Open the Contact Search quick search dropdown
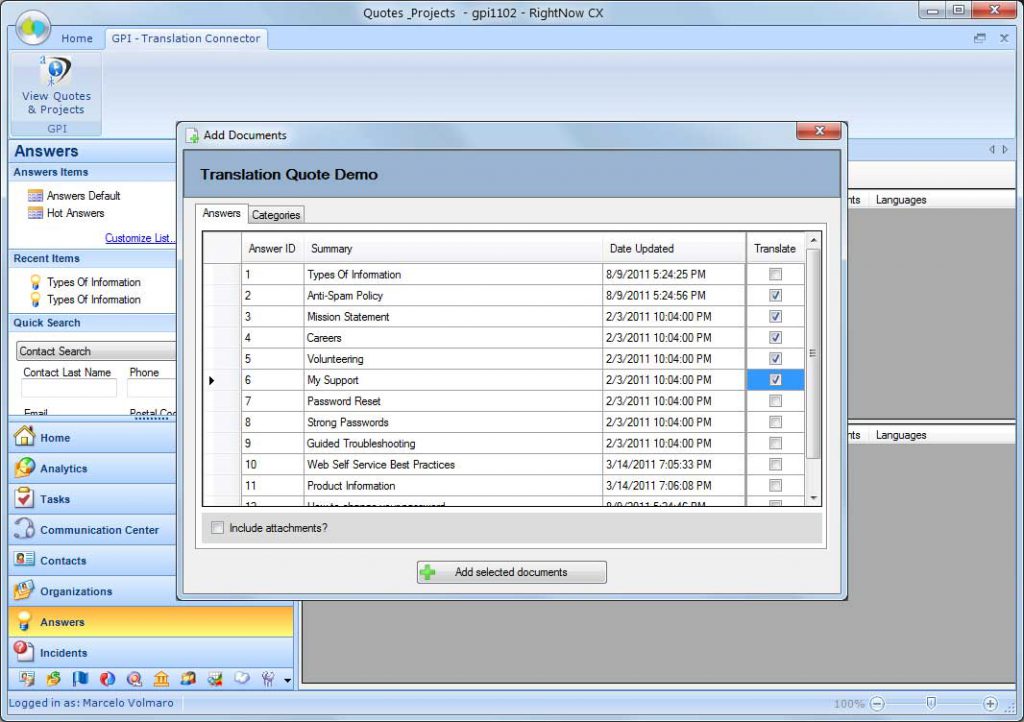 95,352
